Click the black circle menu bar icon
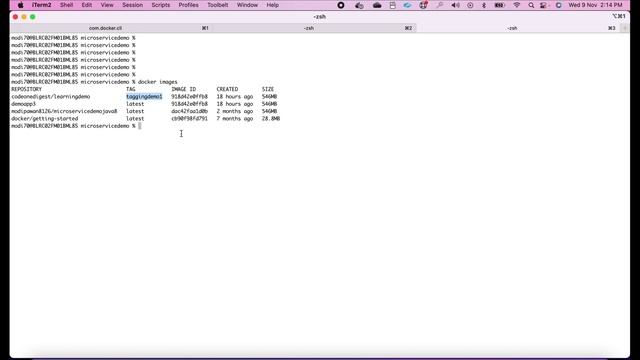The image size is (640, 360). point(341,5)
